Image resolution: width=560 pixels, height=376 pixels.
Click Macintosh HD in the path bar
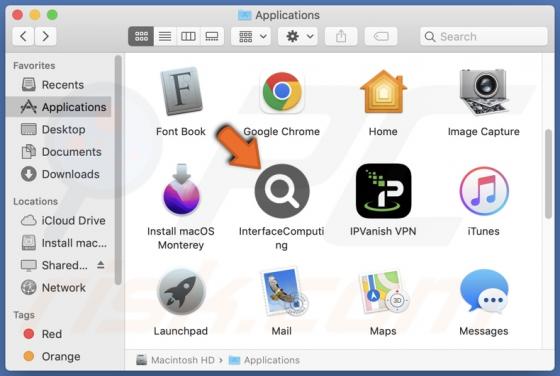175,360
